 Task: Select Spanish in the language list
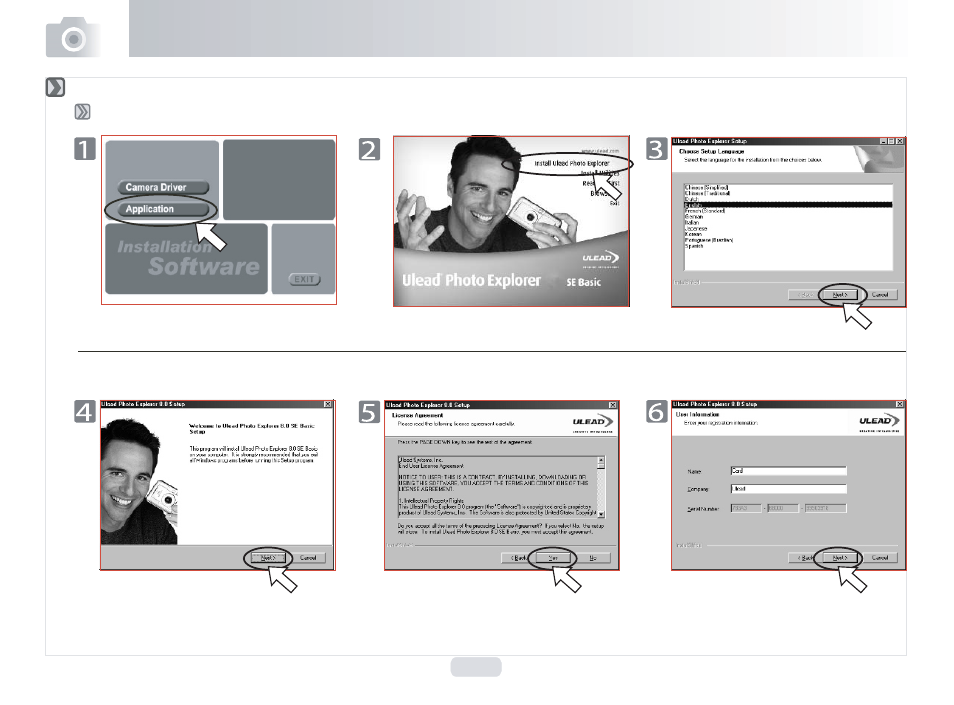(694, 246)
